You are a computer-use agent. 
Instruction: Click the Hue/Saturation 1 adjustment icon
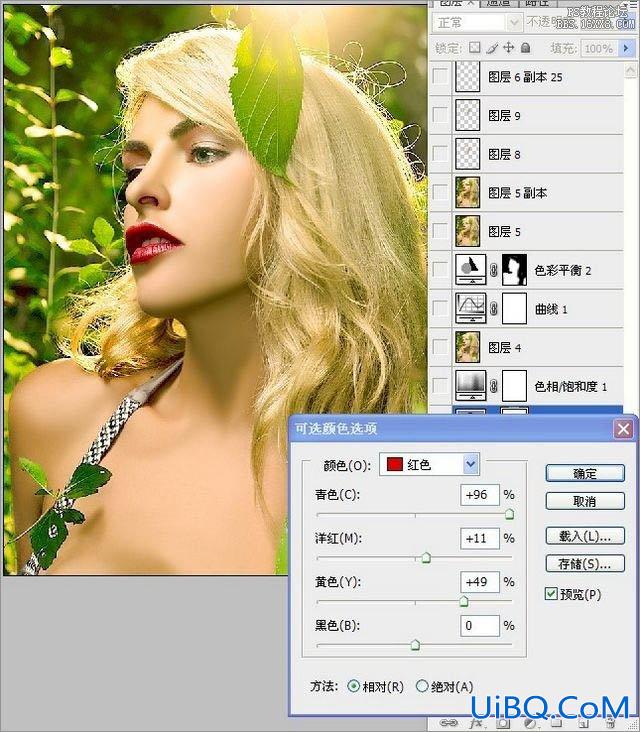(x=471, y=386)
